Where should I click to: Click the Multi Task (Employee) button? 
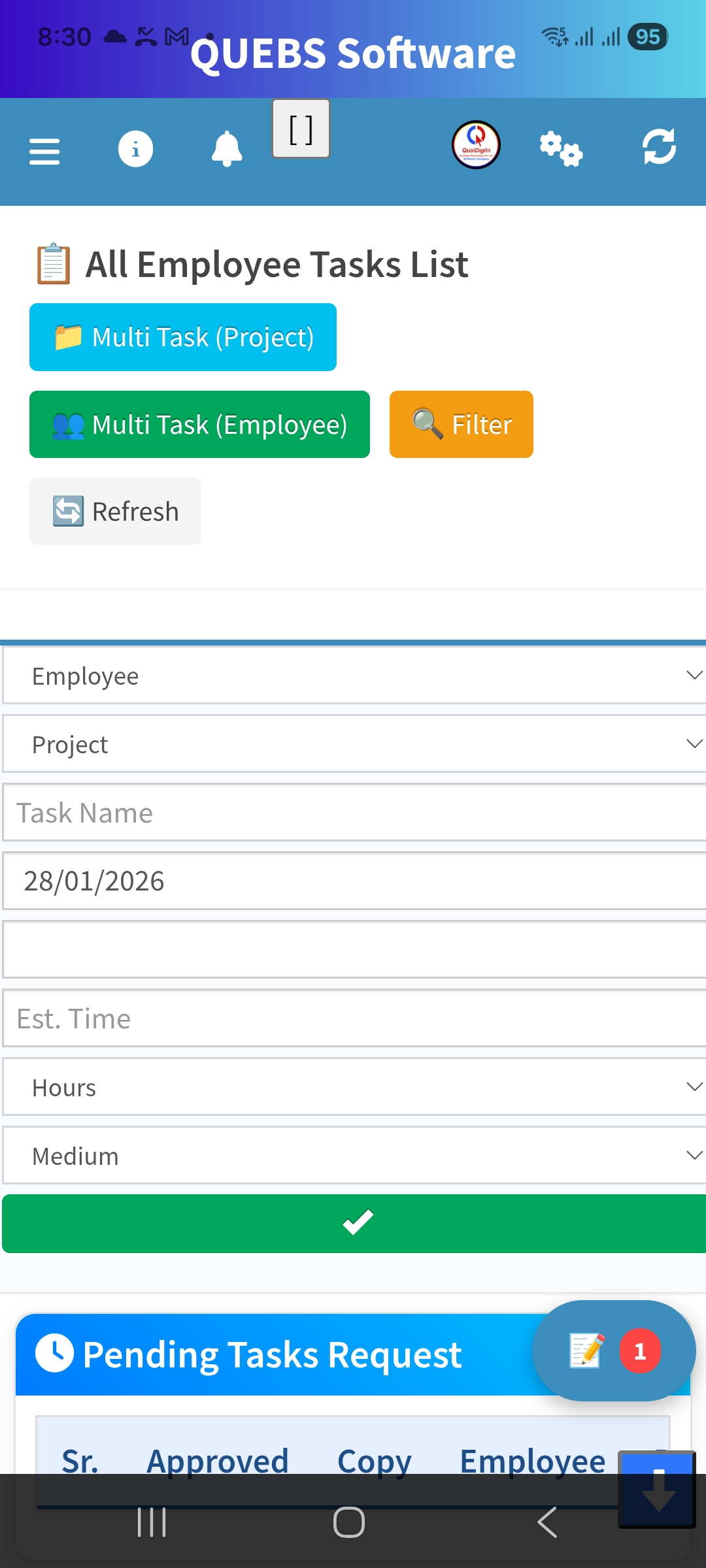[x=199, y=425]
